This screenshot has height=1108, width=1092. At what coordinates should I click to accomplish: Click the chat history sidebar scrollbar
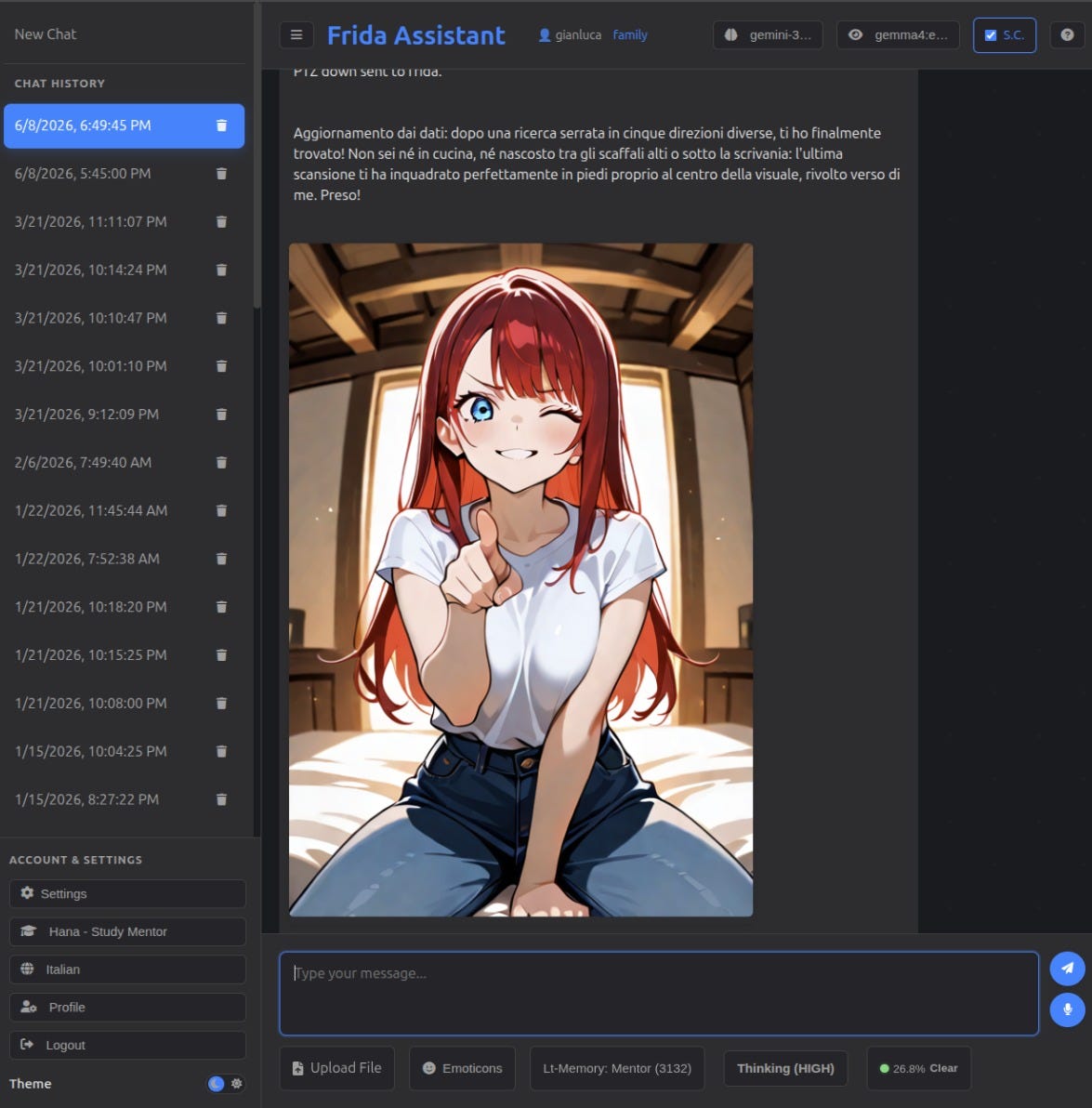click(257, 155)
